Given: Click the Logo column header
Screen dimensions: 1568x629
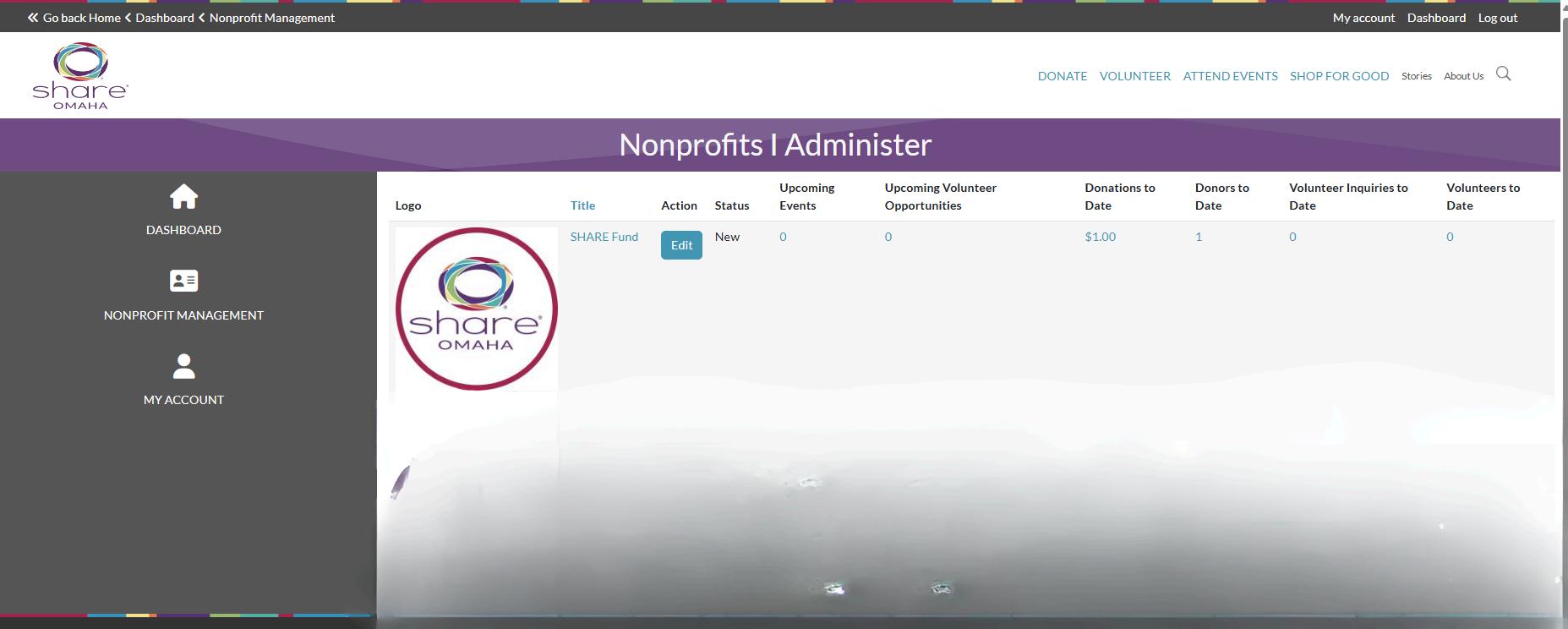Looking at the screenshot, I should click(x=408, y=205).
